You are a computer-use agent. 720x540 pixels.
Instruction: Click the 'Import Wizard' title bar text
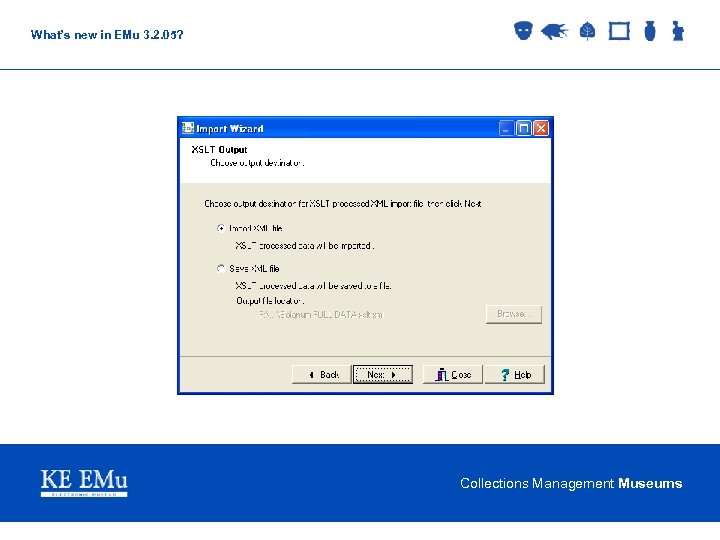click(x=230, y=129)
